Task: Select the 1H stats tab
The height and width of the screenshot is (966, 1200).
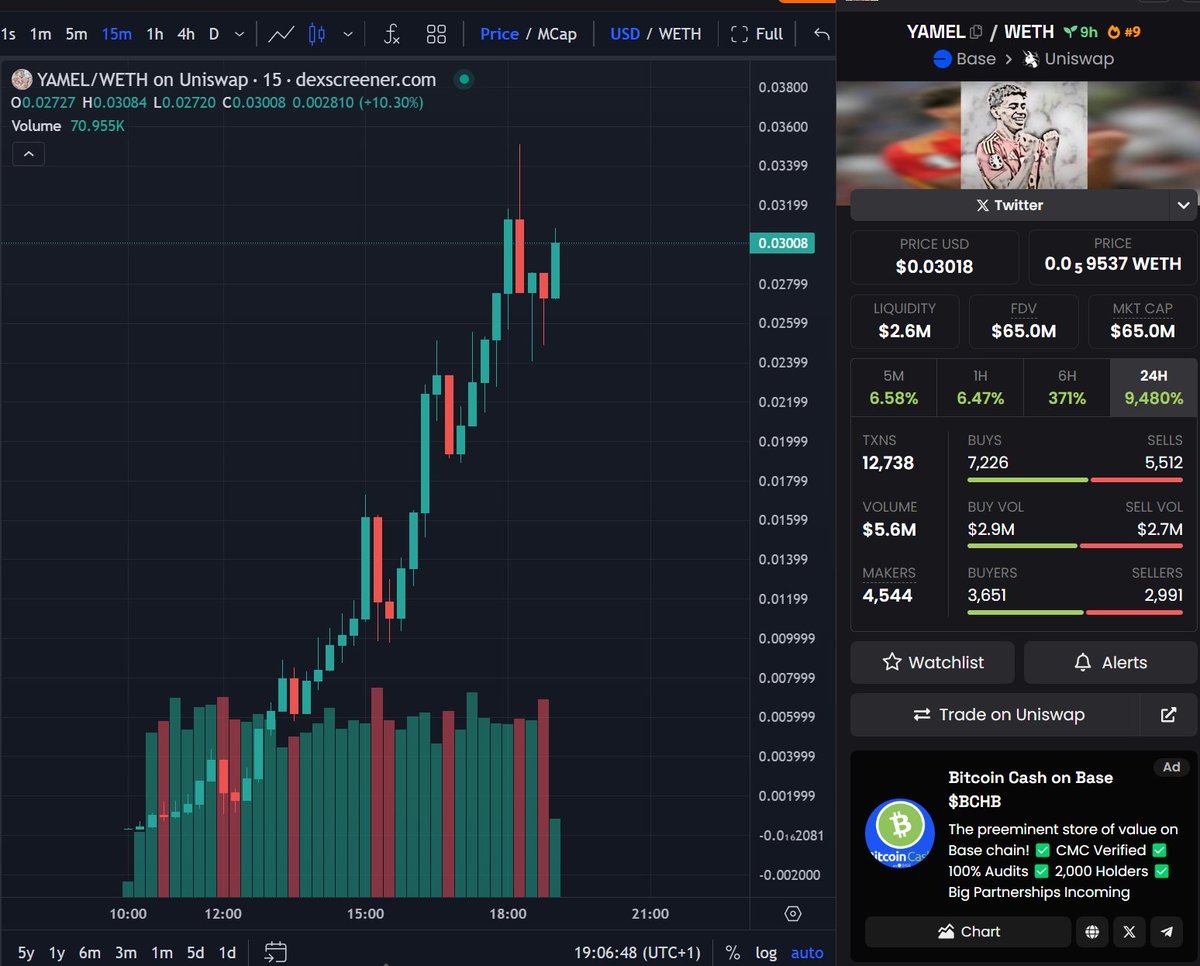Action: tap(980, 387)
